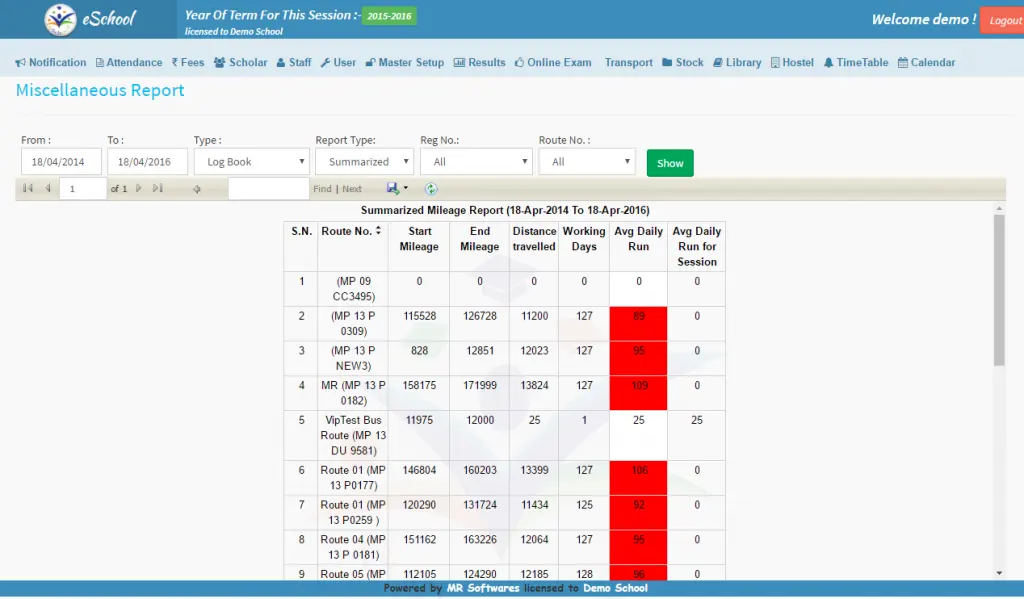Click the back to parent report arrow
Screen dimensions: 1024x599
[197, 189]
